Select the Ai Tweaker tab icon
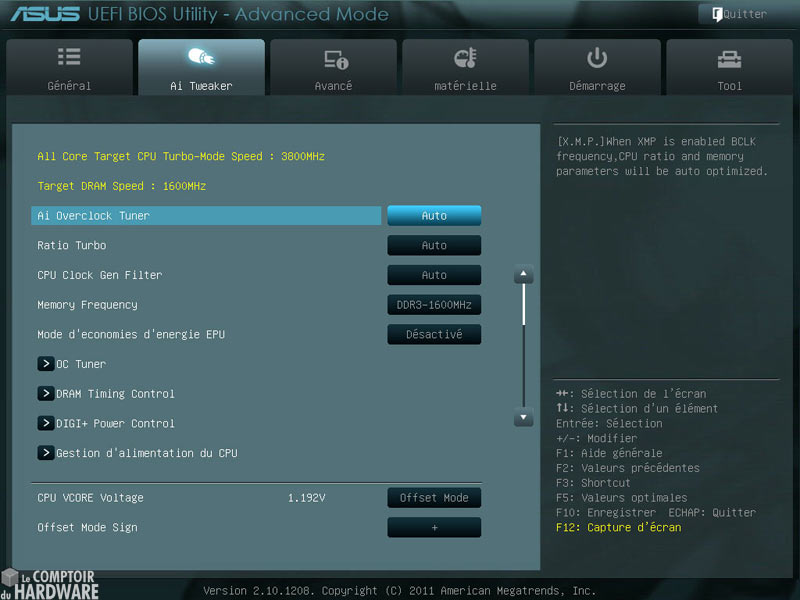Image resolution: width=800 pixels, height=600 pixels. [x=200, y=57]
